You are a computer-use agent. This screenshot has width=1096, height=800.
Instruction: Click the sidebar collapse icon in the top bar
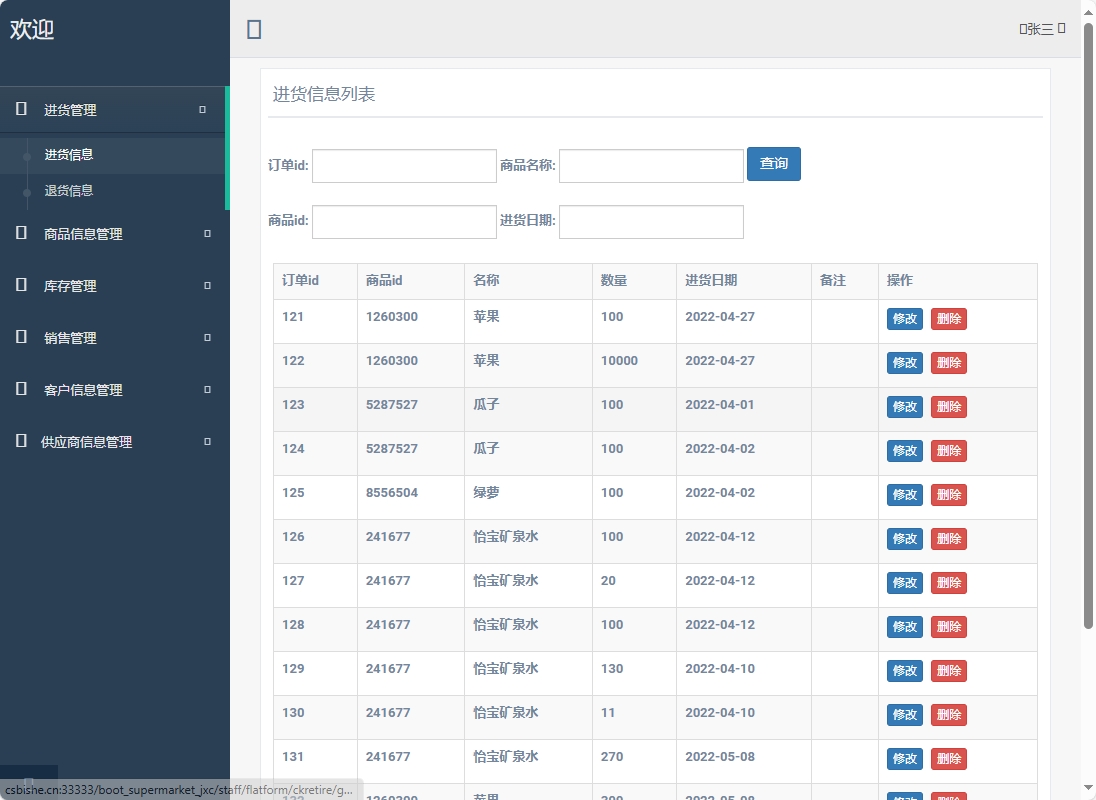pyautogui.click(x=253, y=29)
